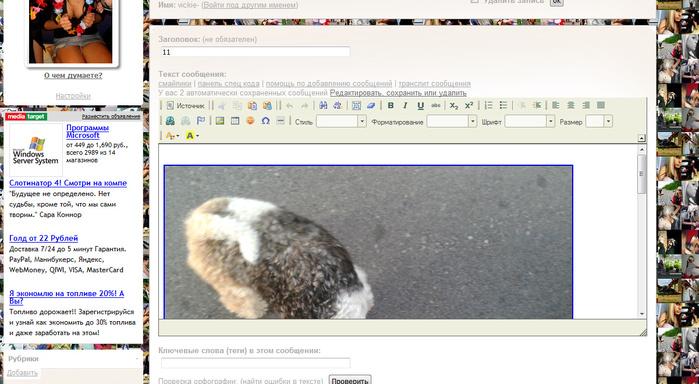Screen dimensions: 699x384
Task: Open the смайлики link
Action: click(175, 84)
